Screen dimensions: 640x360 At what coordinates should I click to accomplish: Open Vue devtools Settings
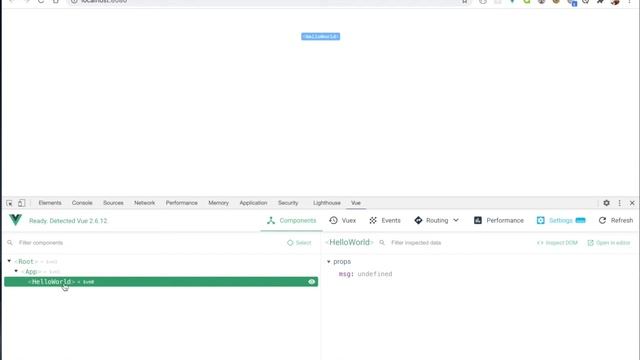[561, 220]
